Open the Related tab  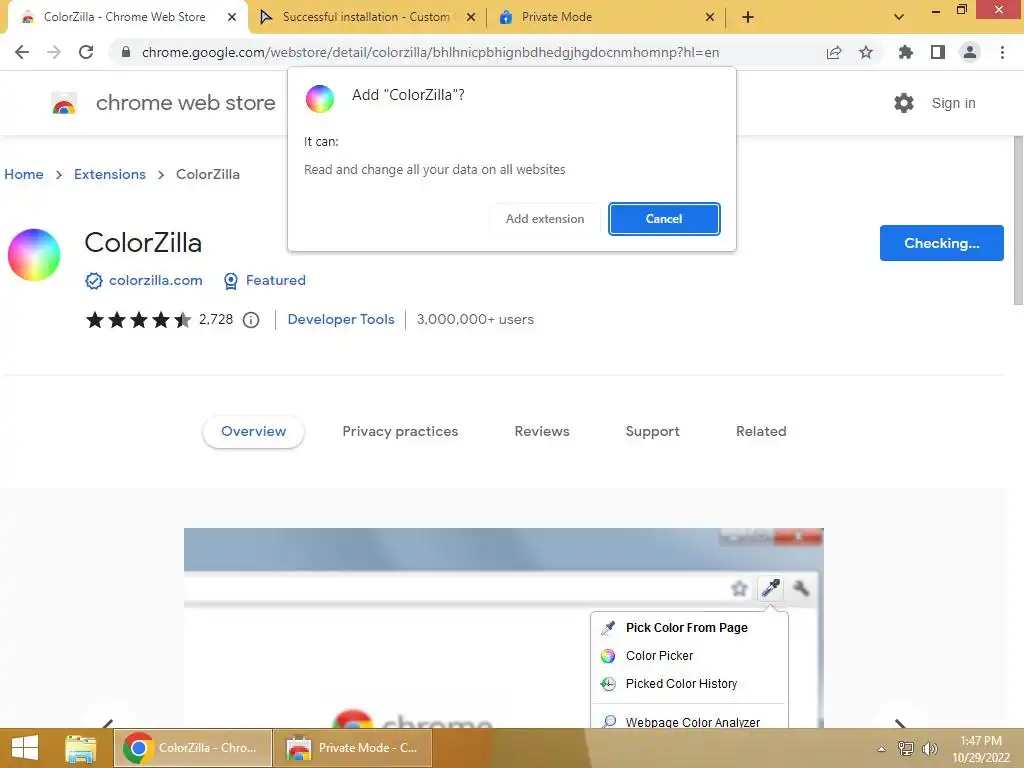tap(761, 432)
